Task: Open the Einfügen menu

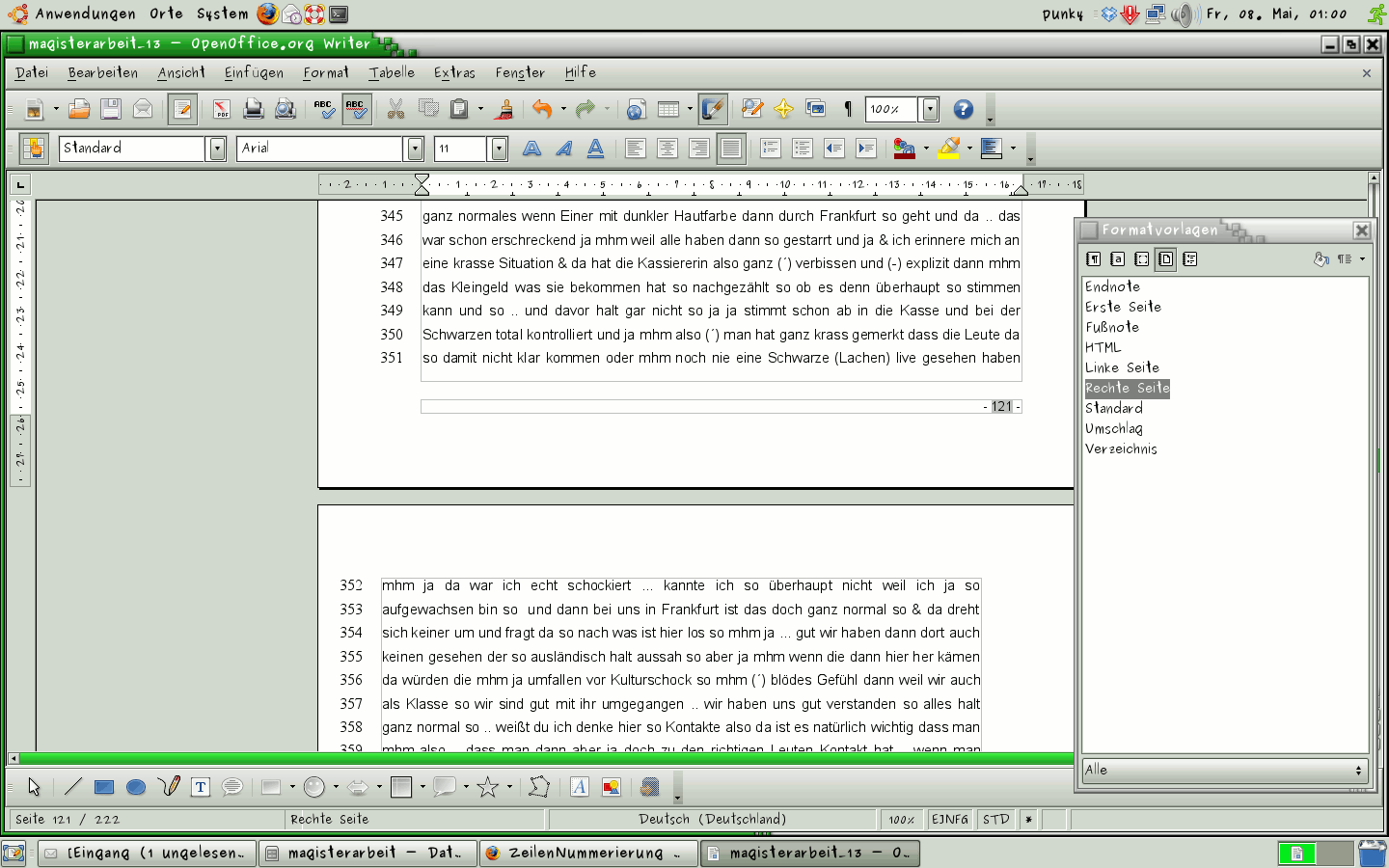Action: pyautogui.click(x=254, y=73)
